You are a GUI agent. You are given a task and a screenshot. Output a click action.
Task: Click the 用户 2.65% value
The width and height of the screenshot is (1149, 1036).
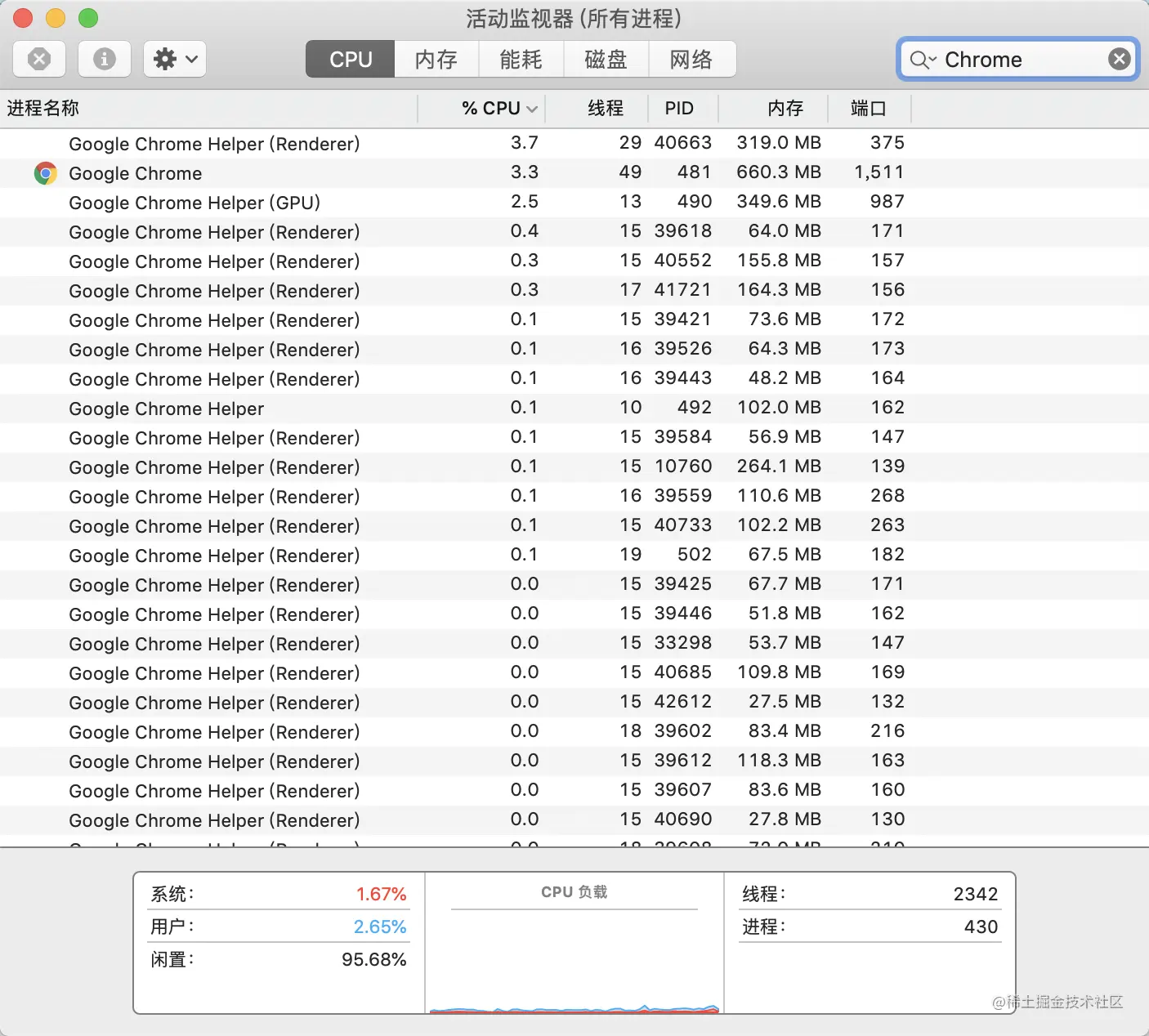tap(380, 927)
